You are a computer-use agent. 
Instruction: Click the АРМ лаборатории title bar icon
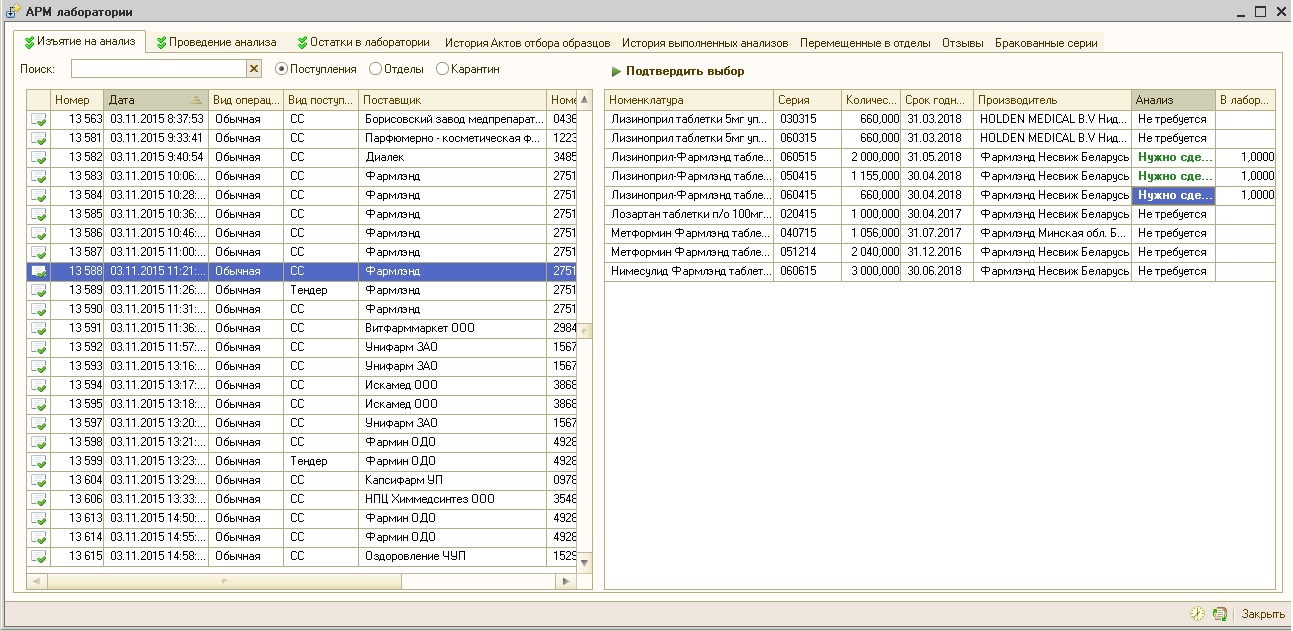[13, 12]
